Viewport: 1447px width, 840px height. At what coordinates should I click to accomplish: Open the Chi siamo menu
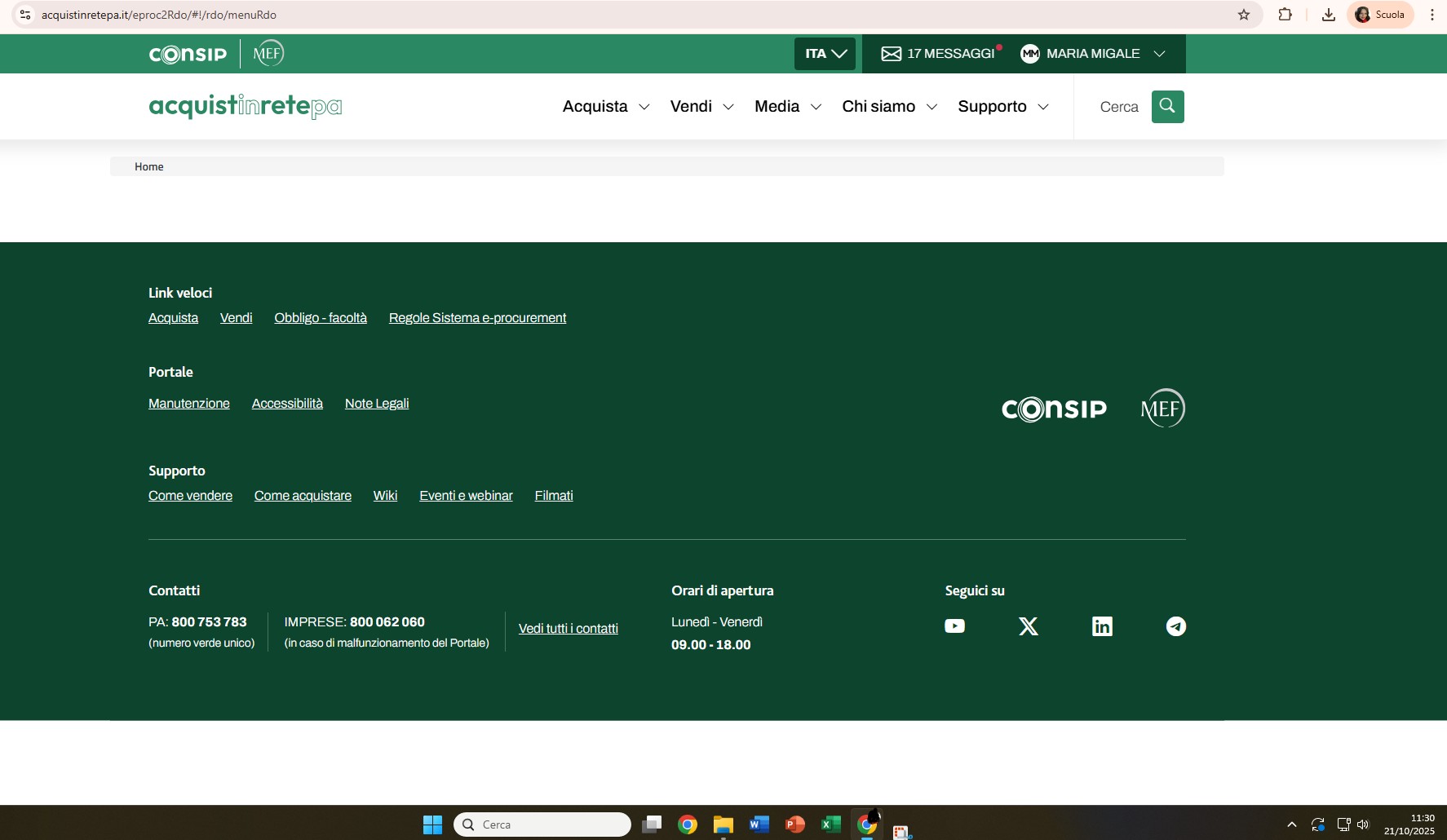click(889, 107)
